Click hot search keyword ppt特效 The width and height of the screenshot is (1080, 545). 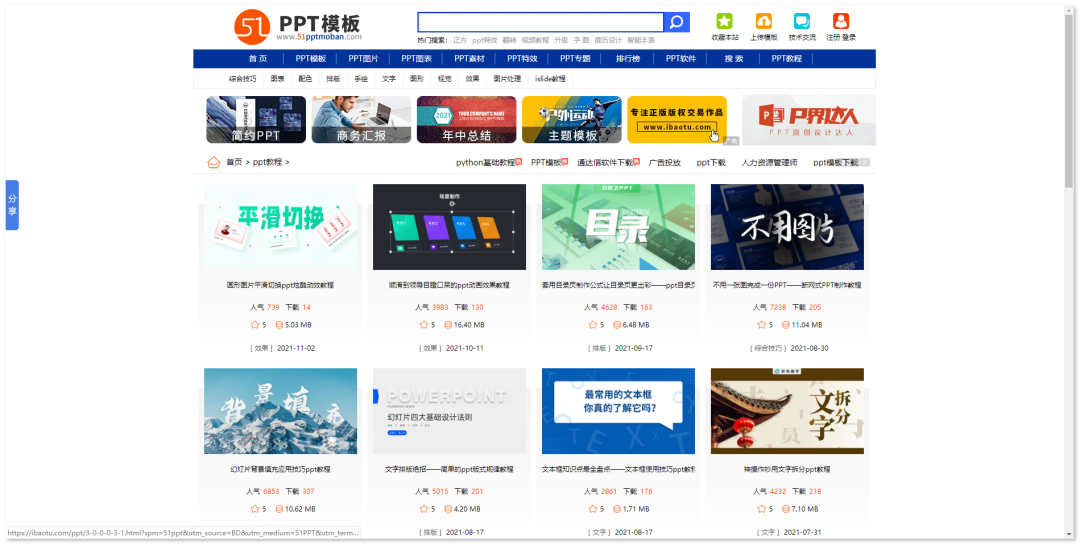coord(485,40)
